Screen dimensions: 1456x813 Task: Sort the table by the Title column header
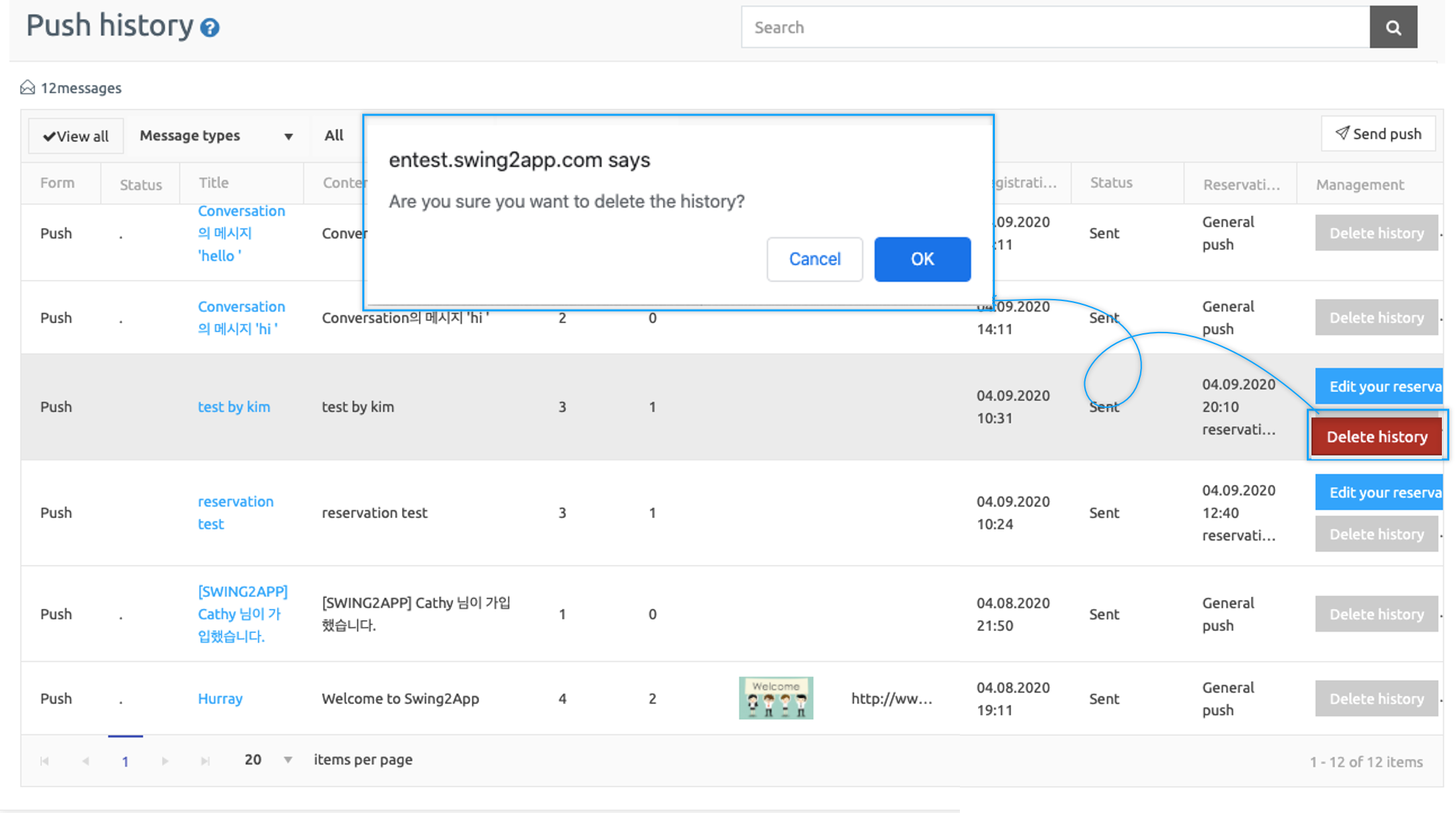214,183
